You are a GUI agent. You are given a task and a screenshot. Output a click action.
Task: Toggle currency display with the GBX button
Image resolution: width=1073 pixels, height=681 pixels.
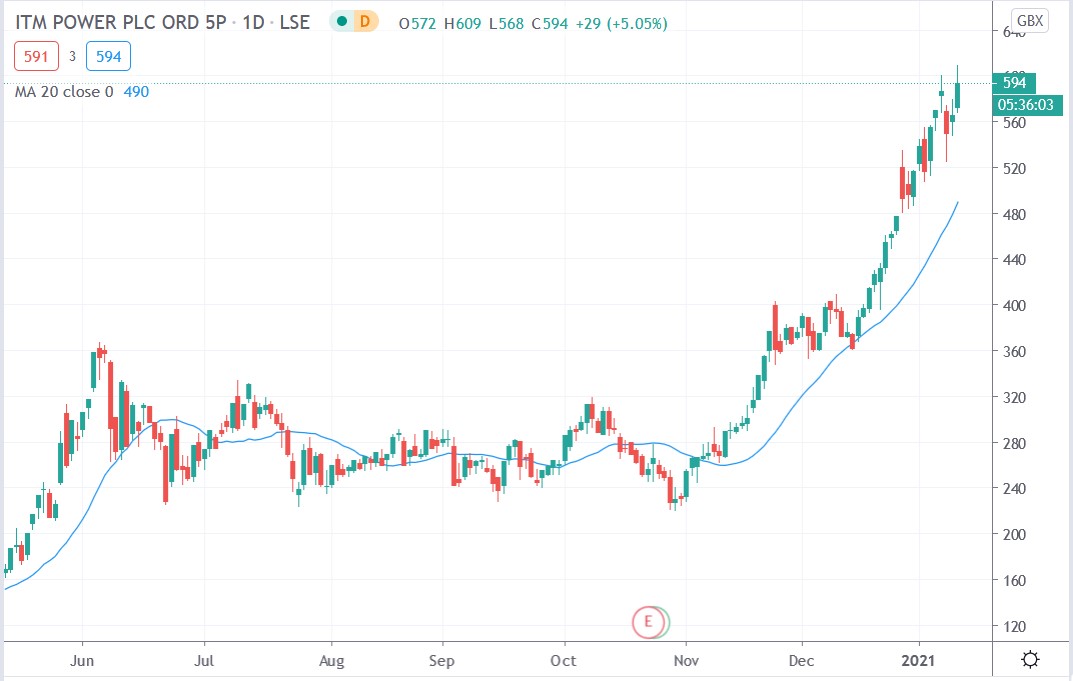pos(1030,18)
